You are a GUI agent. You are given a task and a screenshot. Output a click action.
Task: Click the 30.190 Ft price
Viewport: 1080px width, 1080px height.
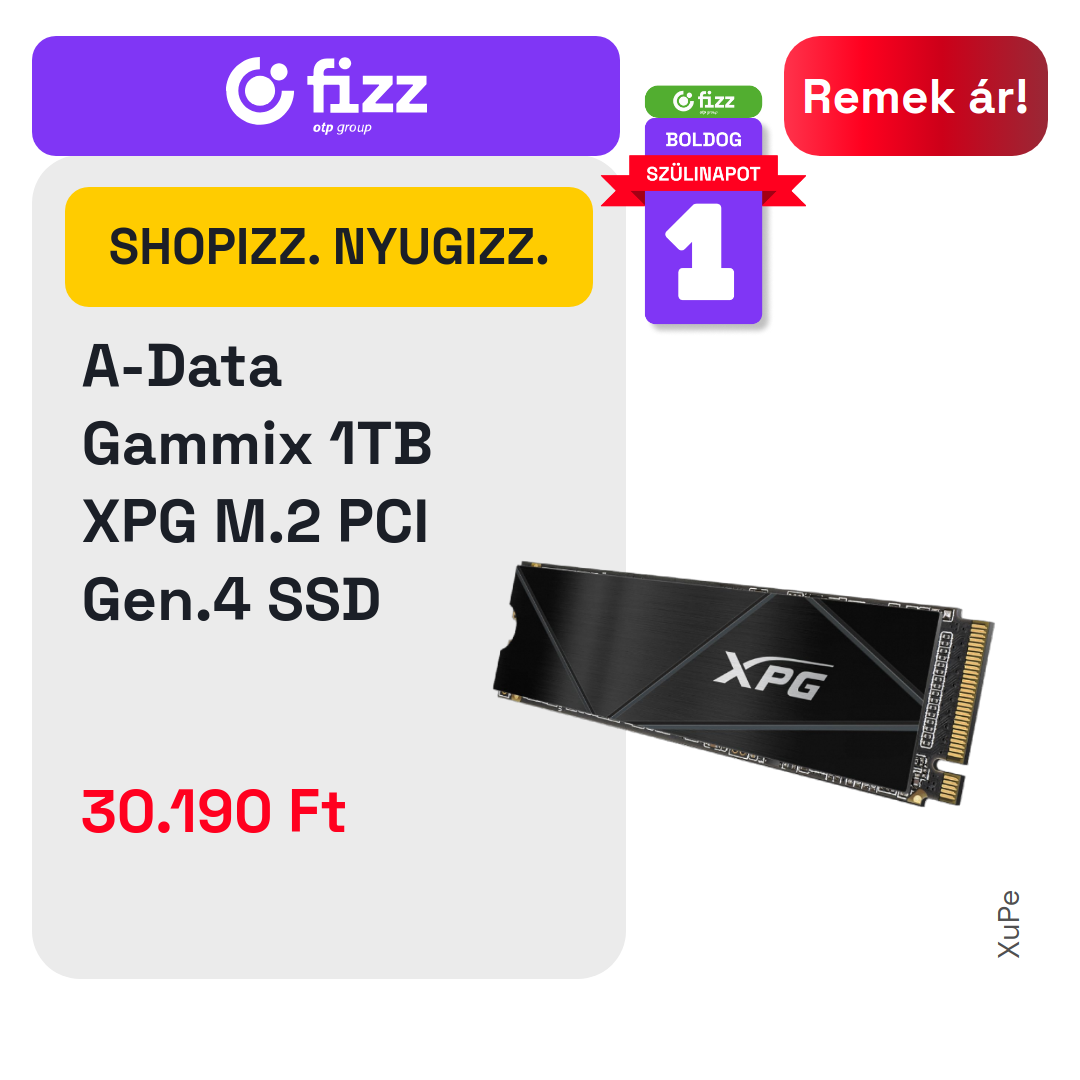click(214, 811)
